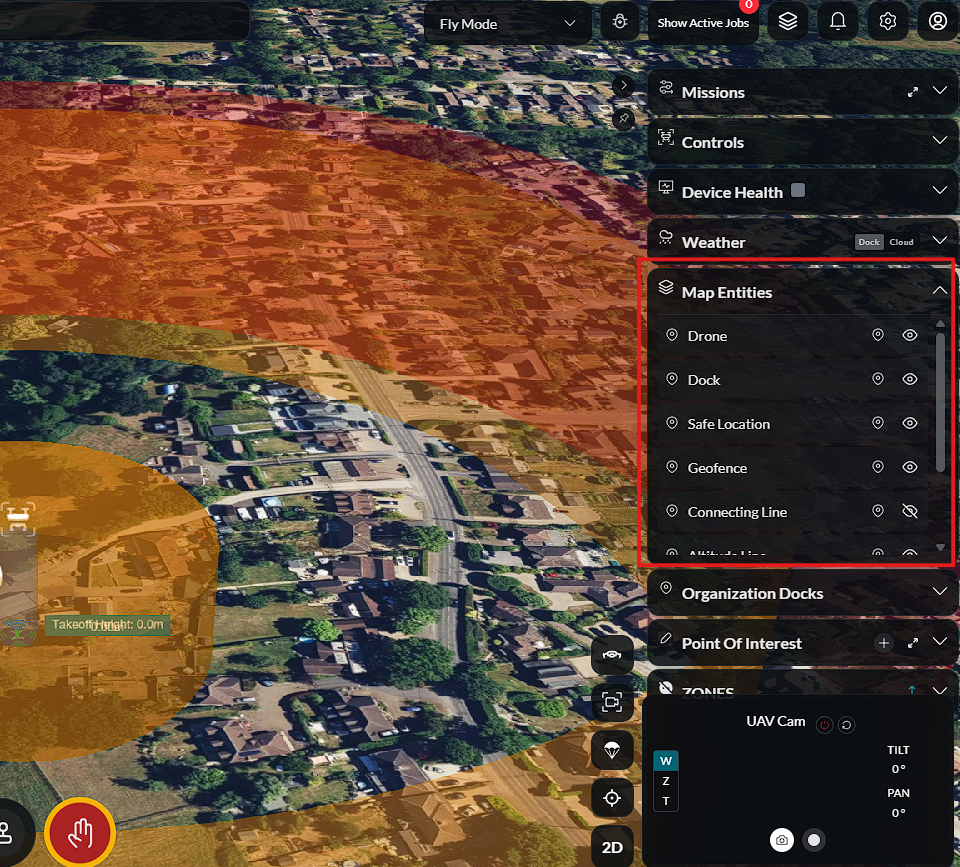Click the PAN angle value
960x867 pixels.
(x=898, y=813)
